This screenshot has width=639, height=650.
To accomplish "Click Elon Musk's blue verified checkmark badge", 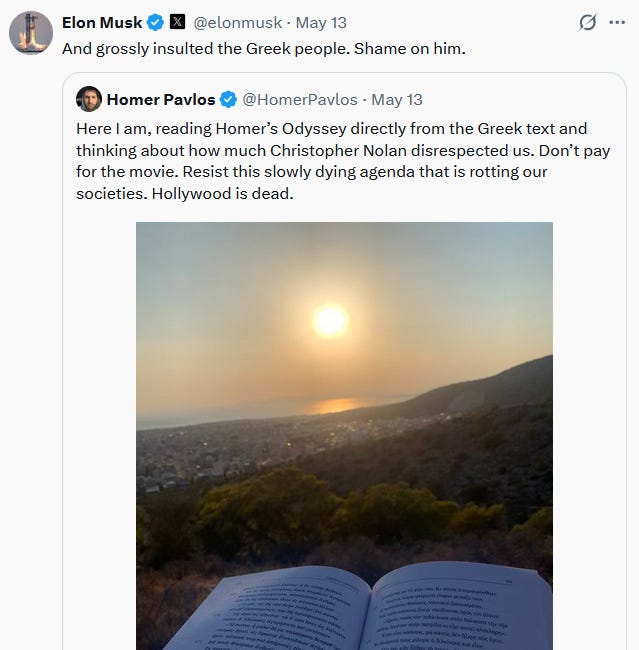I will [155, 22].
